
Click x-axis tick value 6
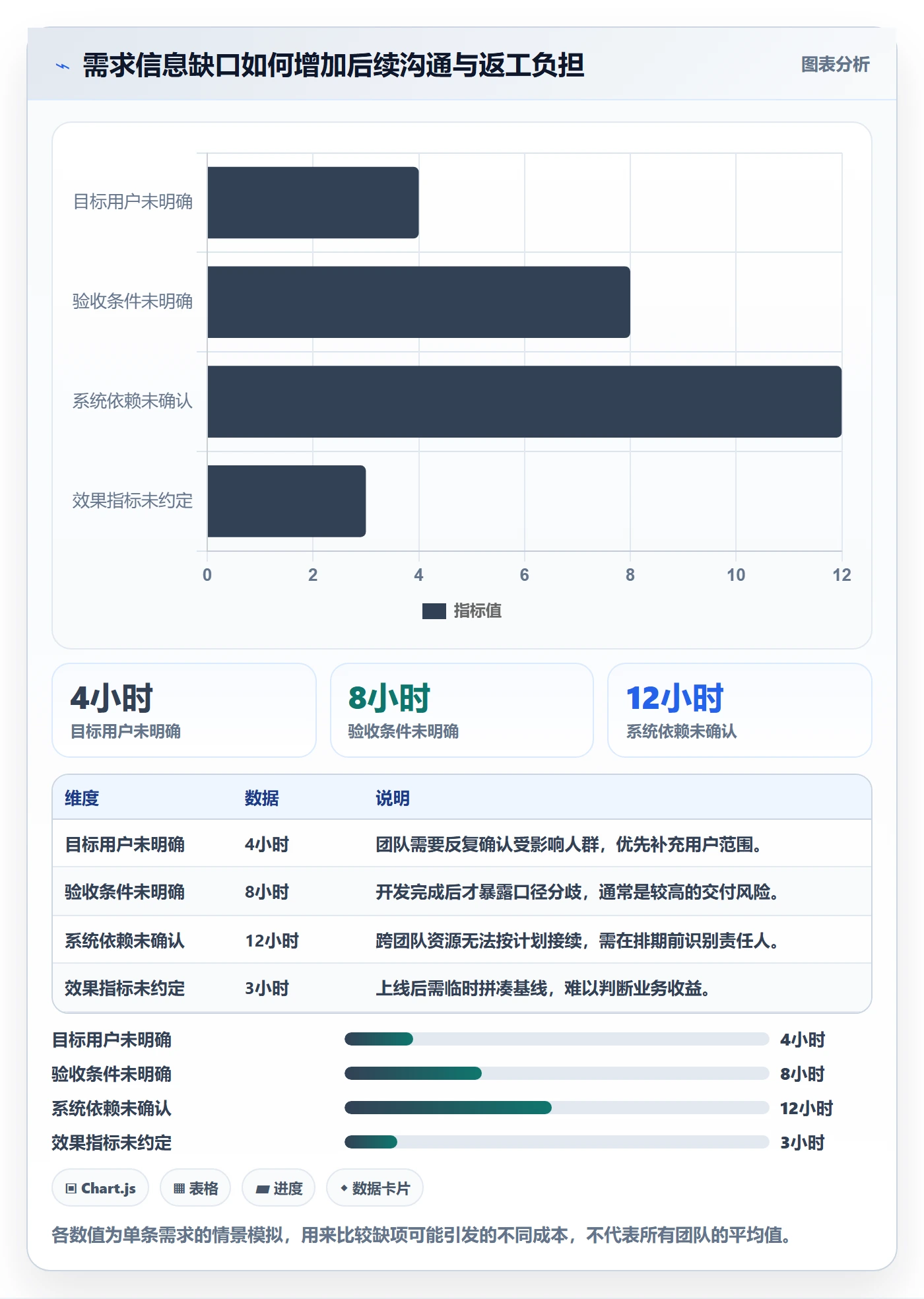click(x=524, y=575)
